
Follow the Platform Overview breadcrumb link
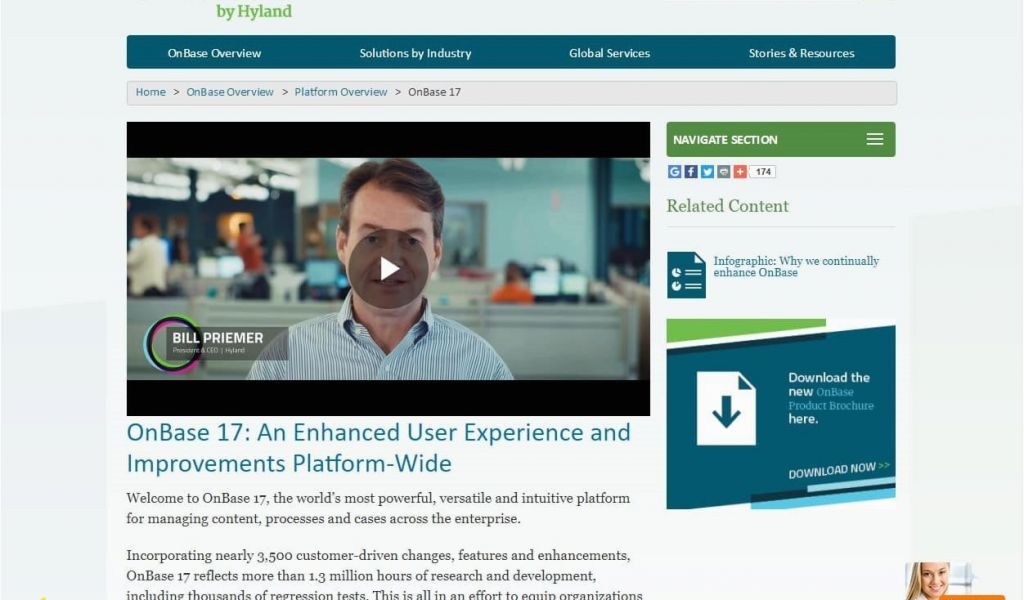tap(341, 92)
